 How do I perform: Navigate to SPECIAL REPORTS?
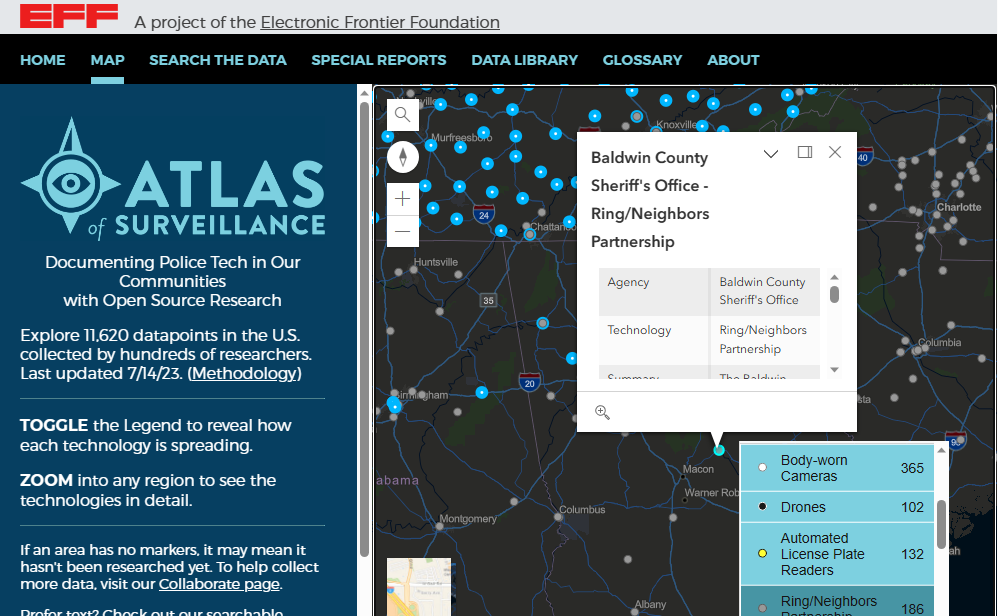pos(379,60)
